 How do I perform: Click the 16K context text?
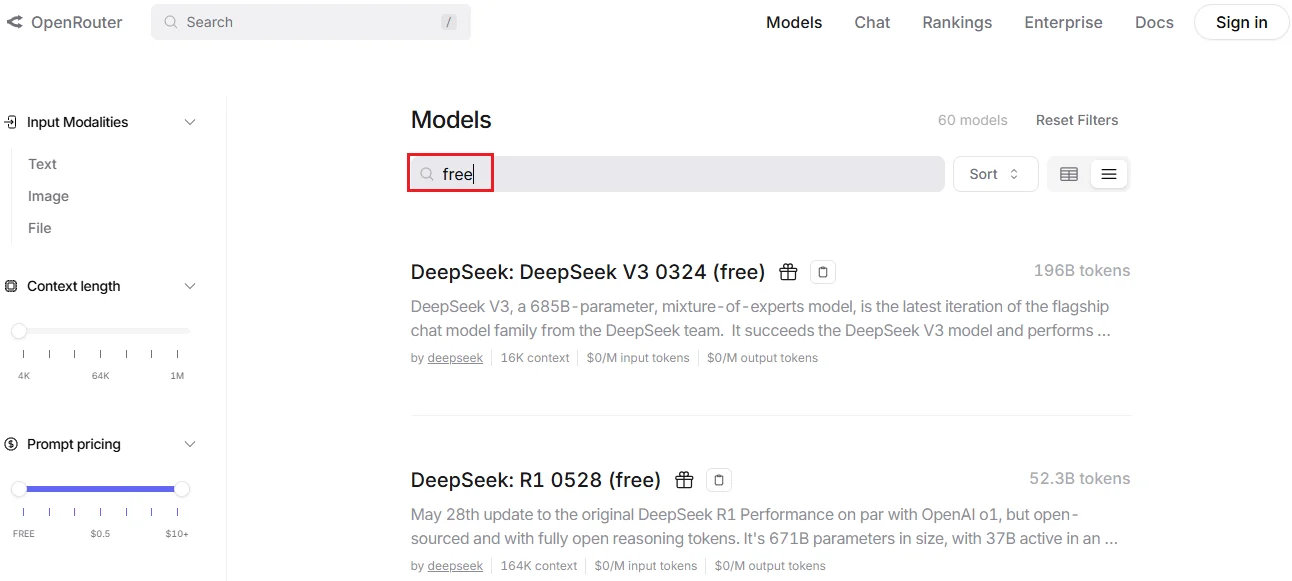pos(535,358)
